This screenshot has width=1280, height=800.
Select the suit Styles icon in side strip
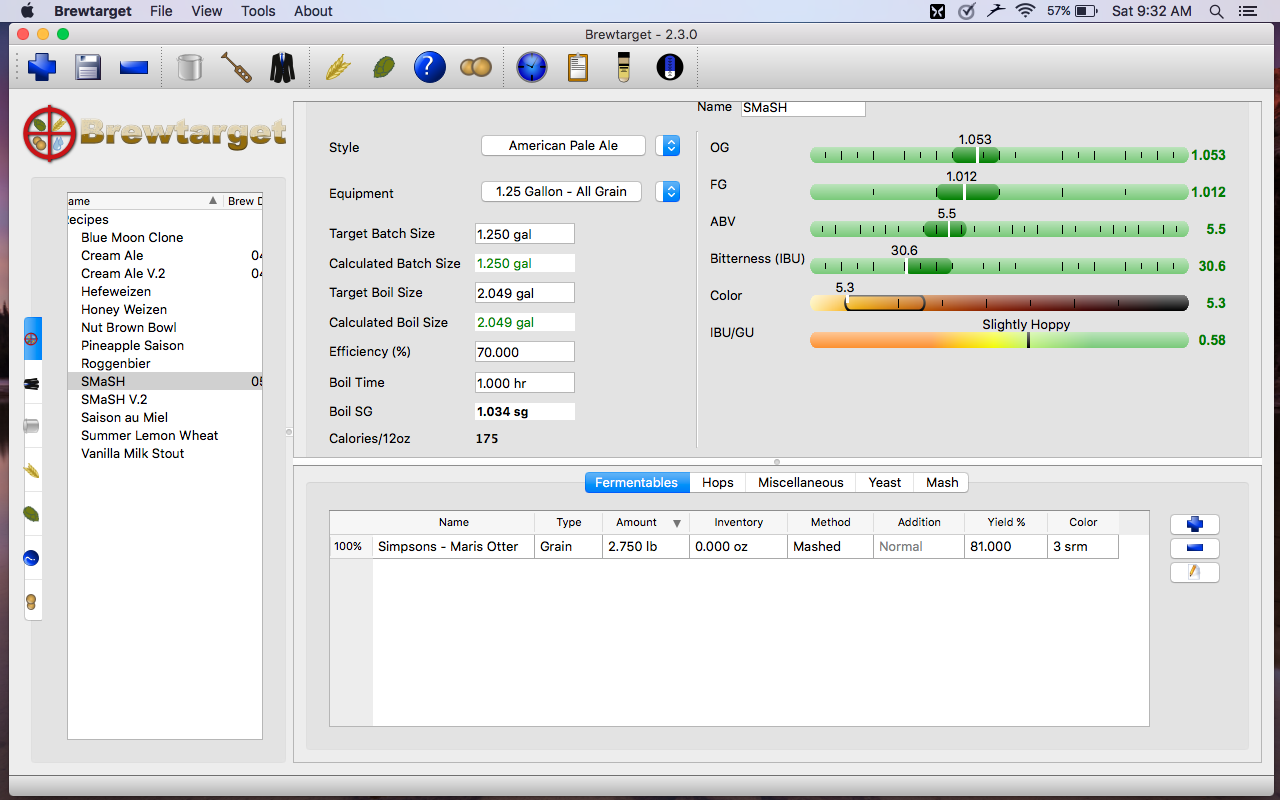pos(32,383)
